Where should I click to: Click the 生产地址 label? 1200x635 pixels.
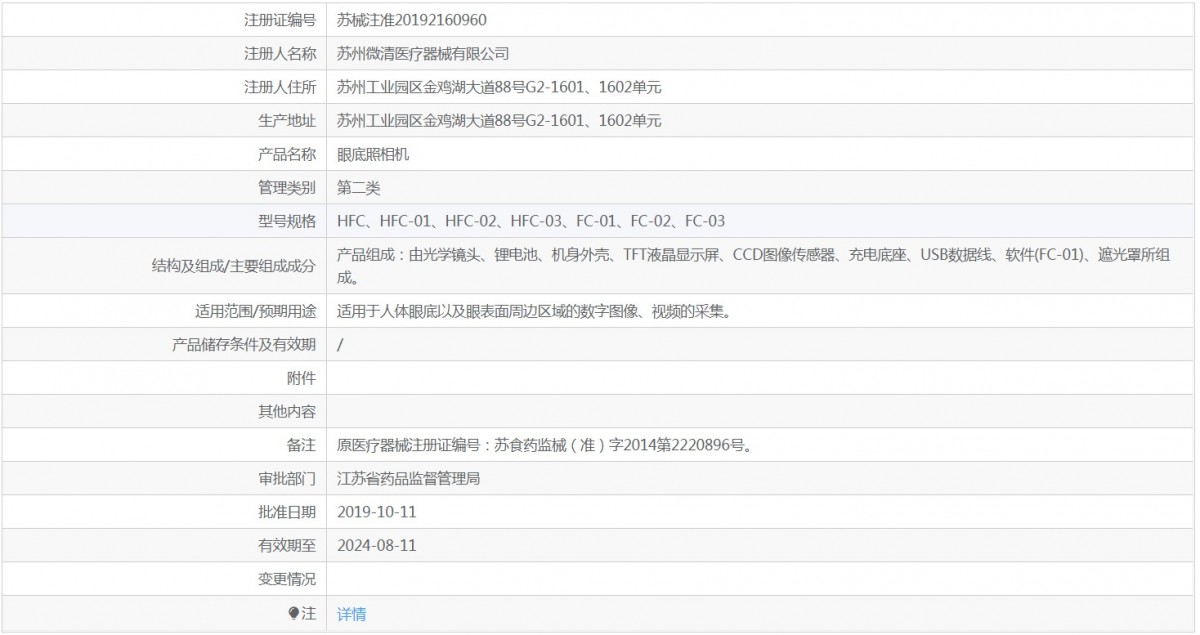(x=287, y=121)
